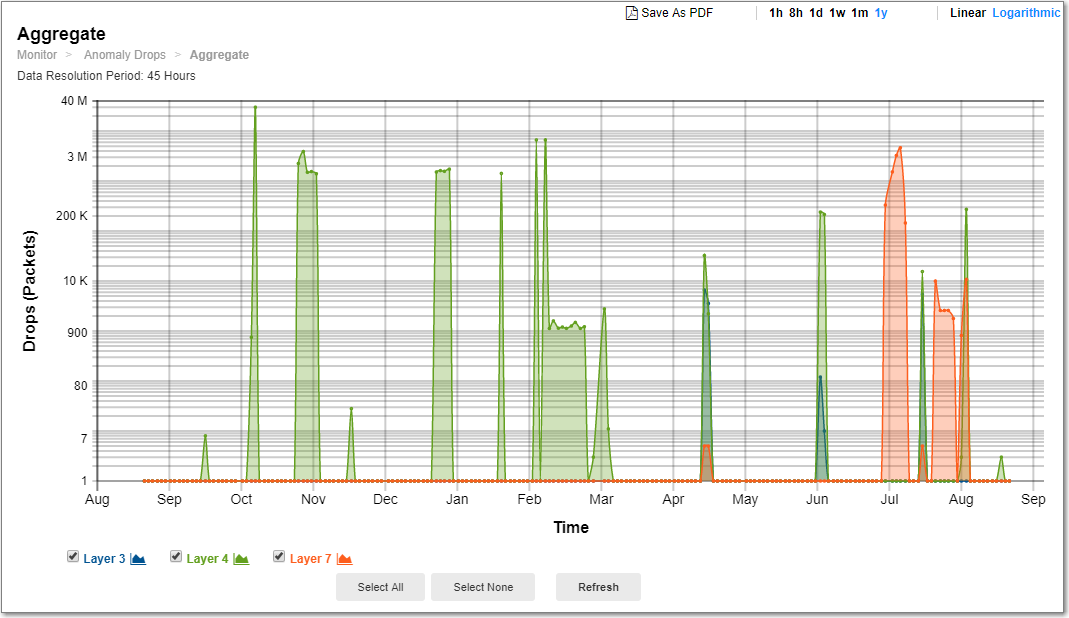Open the Monitor breadcrumb link

click(x=37, y=55)
